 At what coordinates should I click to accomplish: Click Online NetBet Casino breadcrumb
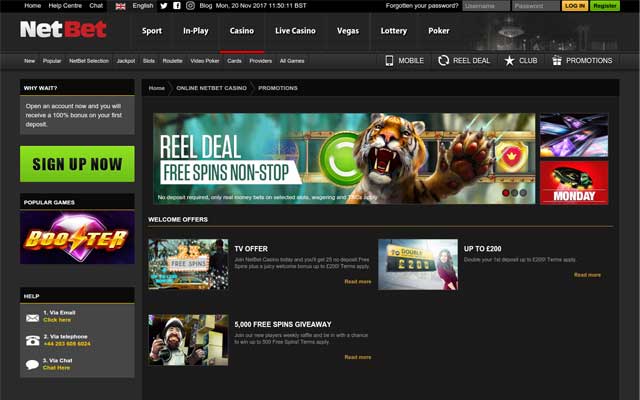pyautogui.click(x=211, y=88)
